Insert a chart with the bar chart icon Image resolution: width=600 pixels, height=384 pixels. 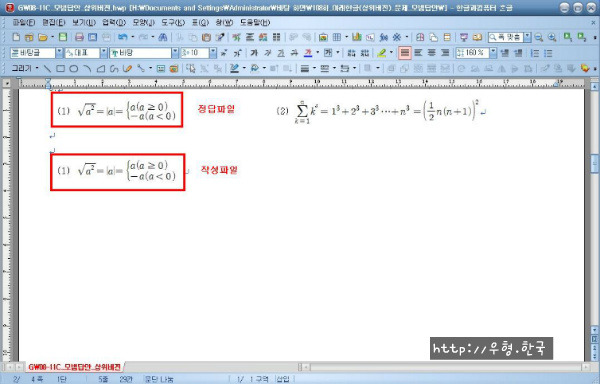click(x=357, y=37)
